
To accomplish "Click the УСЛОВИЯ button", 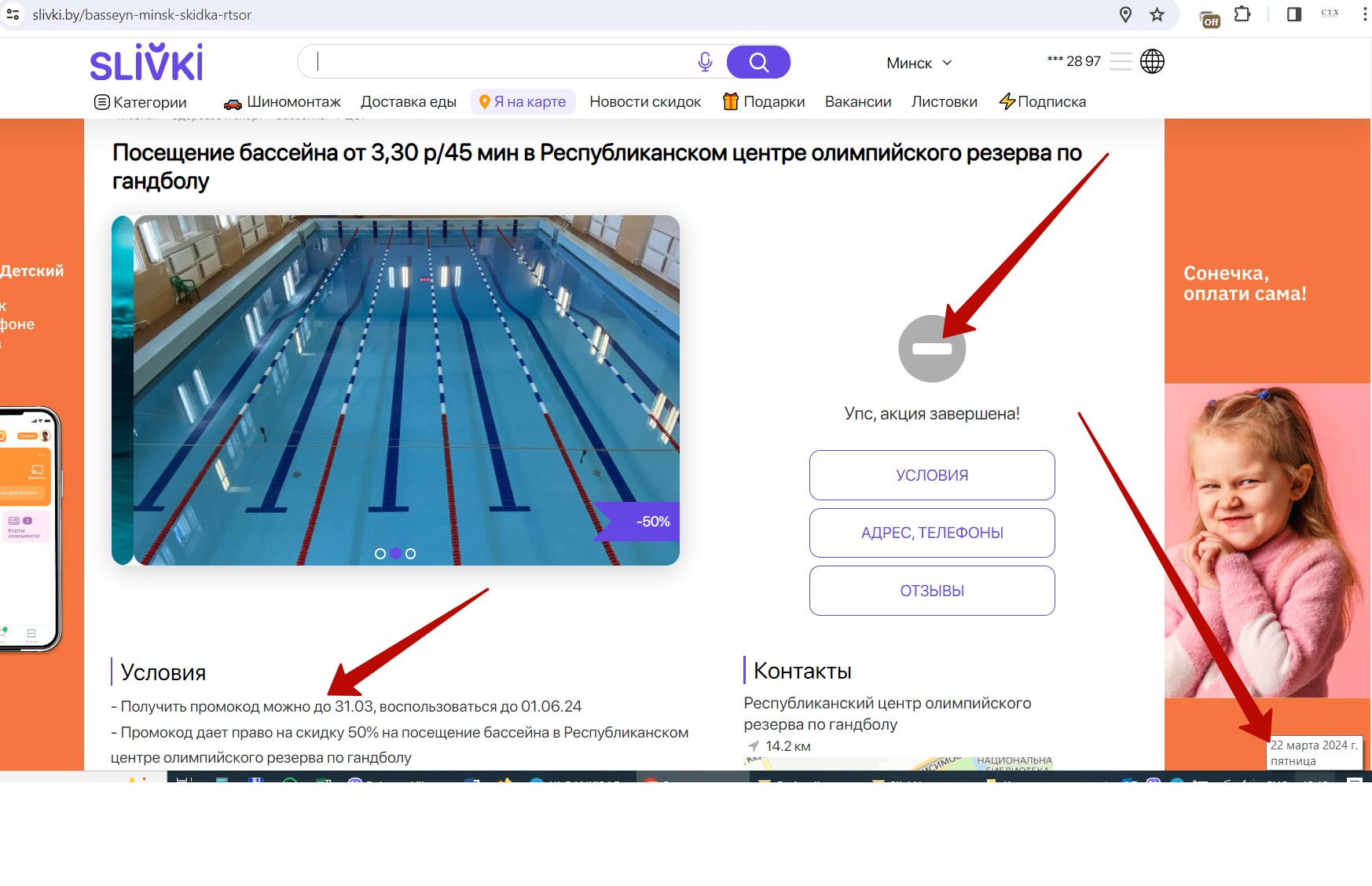I will coord(932,475).
